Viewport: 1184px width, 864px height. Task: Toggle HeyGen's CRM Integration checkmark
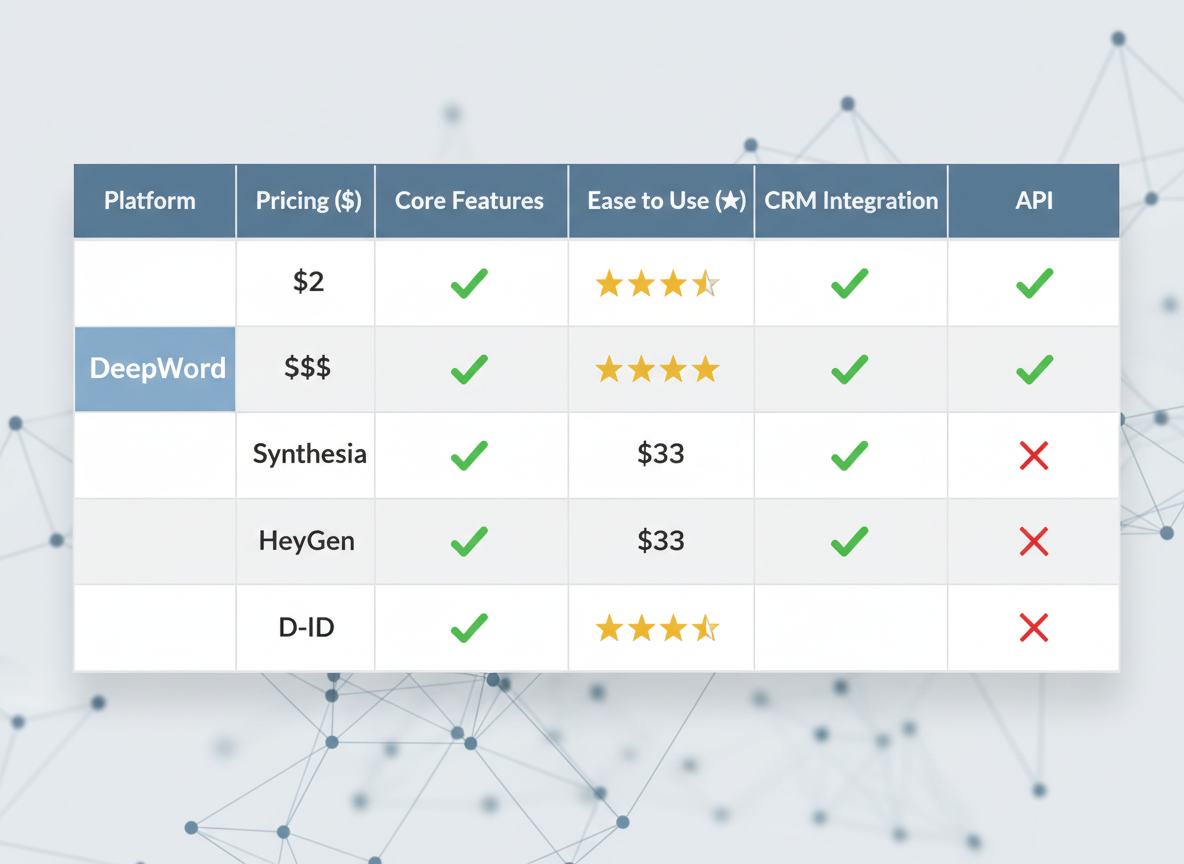pos(848,541)
